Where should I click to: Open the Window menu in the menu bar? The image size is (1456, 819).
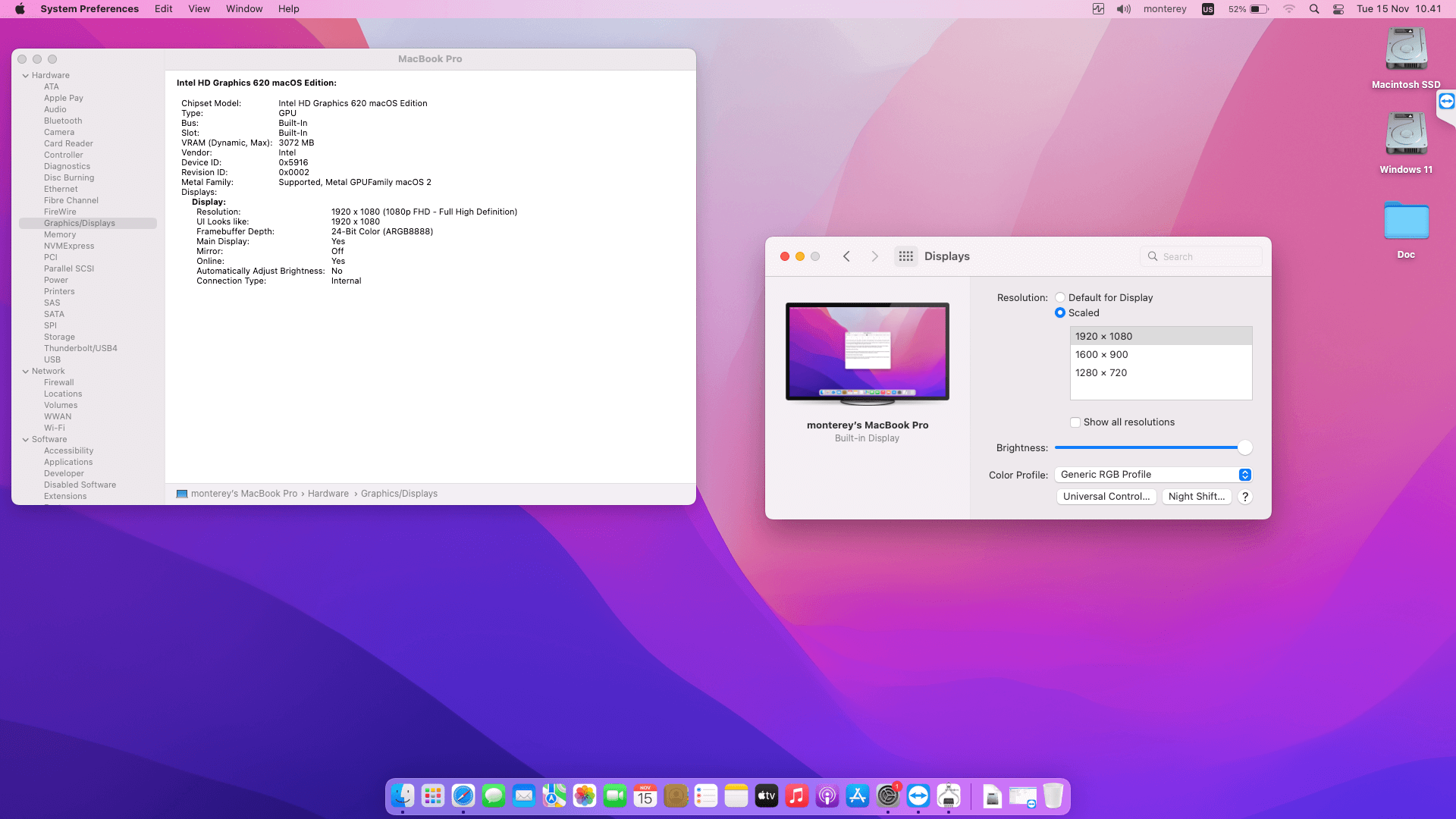[x=243, y=8]
